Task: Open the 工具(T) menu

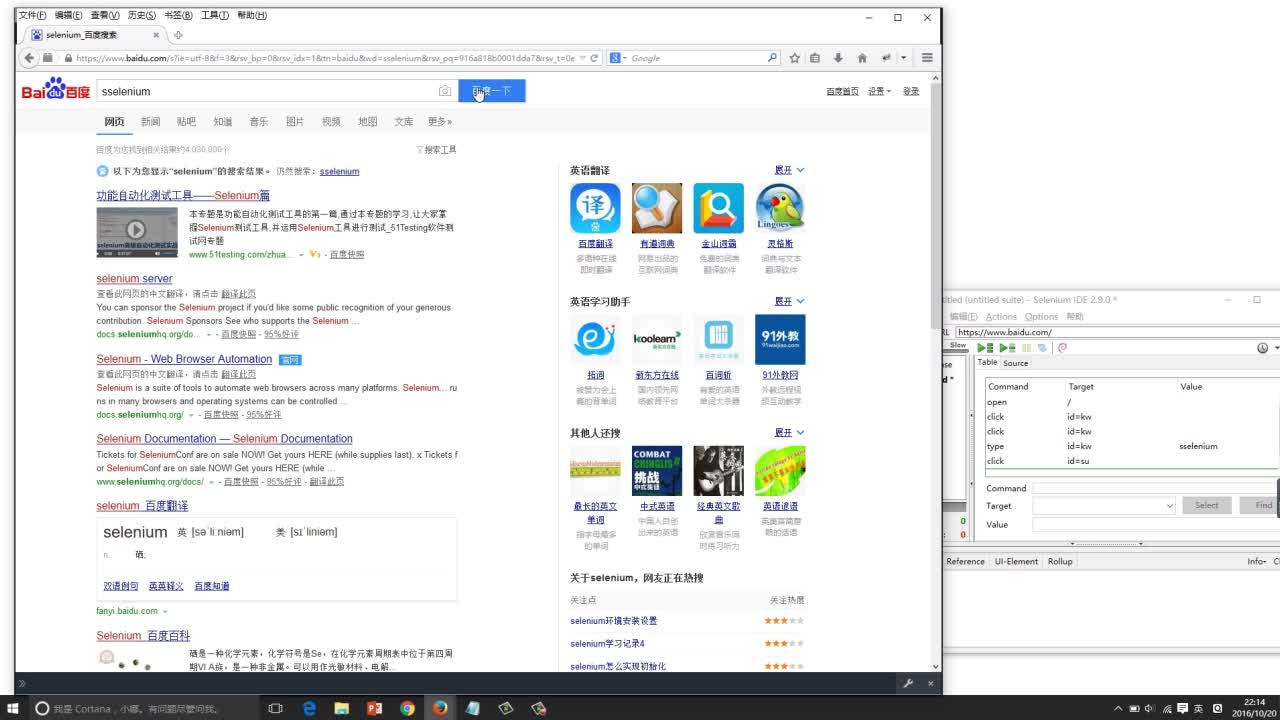Action: click(215, 15)
